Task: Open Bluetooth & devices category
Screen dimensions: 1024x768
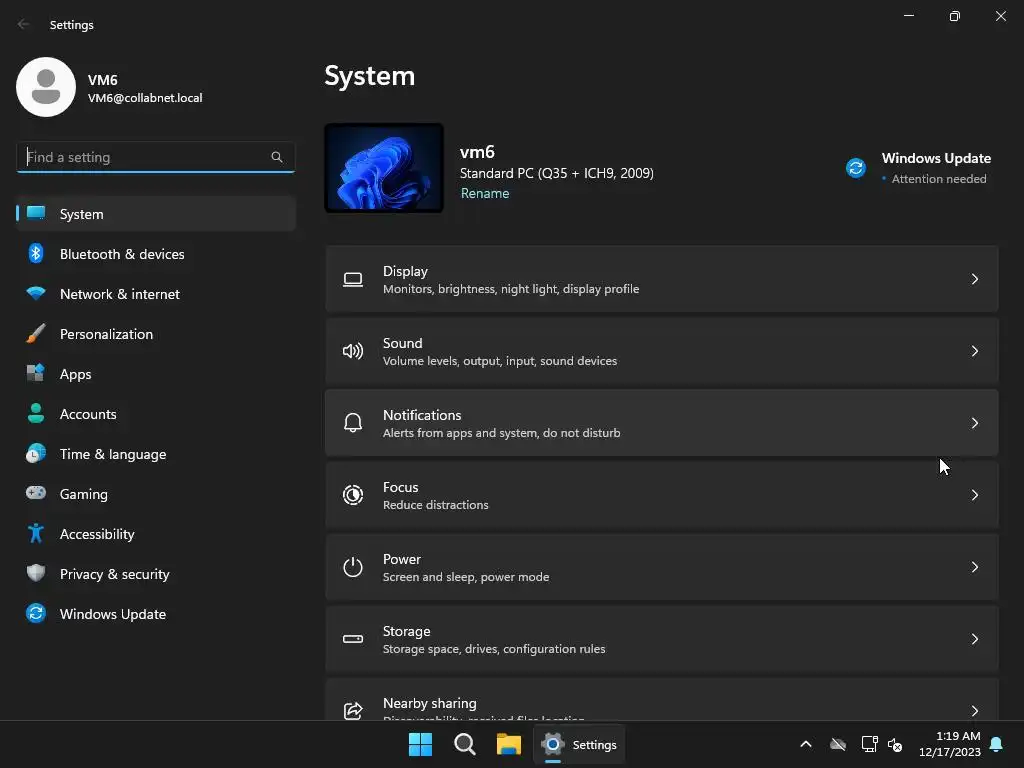Action: coord(155,253)
